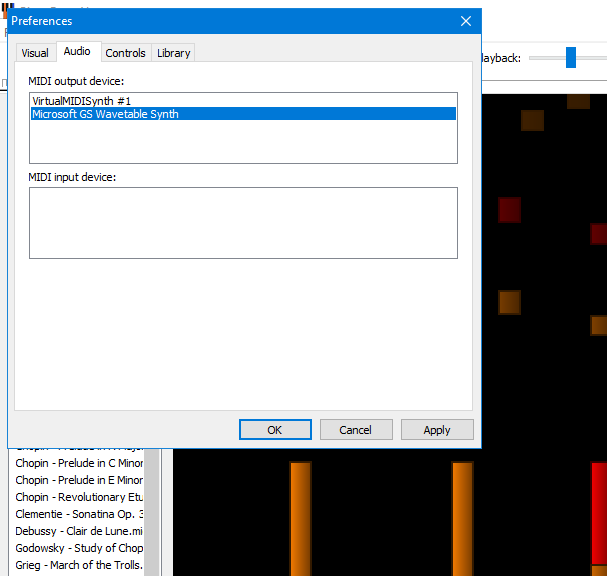Select Grieg - March of the Trolls
This screenshot has width=607, height=576.
(x=79, y=565)
